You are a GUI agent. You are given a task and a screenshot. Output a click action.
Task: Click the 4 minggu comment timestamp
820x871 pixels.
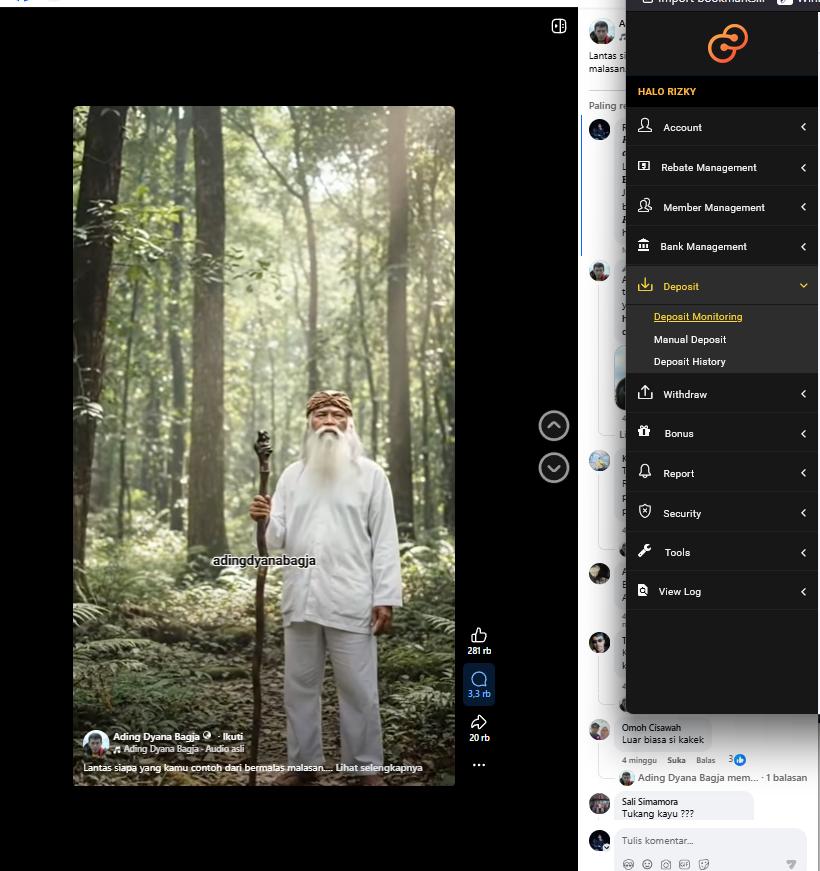pyautogui.click(x=639, y=760)
